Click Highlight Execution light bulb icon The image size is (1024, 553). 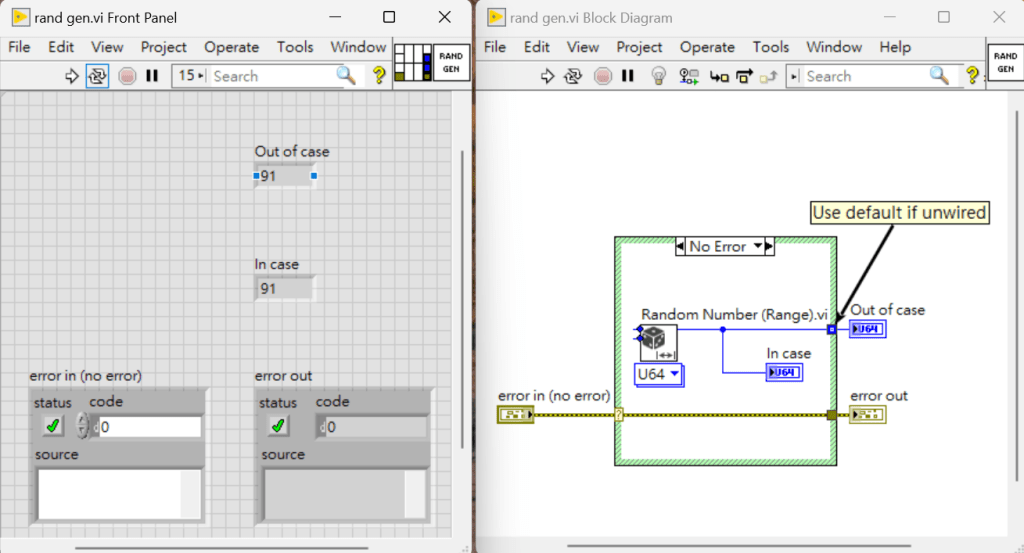[658, 76]
